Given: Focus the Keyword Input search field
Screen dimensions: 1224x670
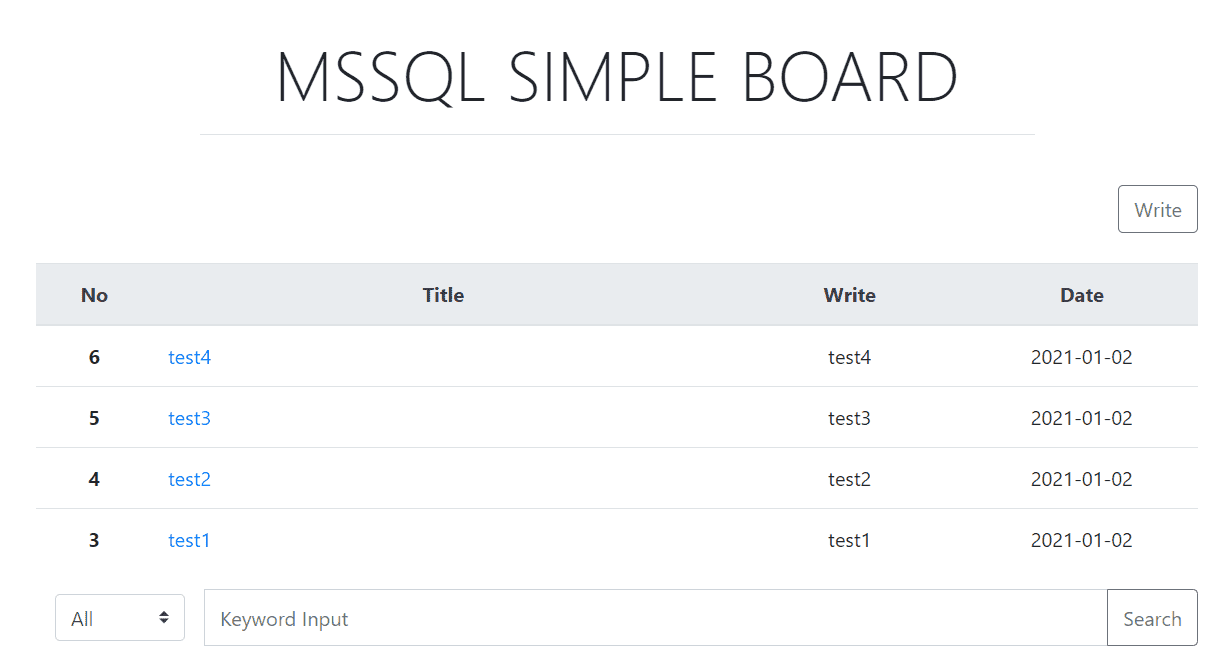Looking at the screenshot, I should (x=656, y=618).
